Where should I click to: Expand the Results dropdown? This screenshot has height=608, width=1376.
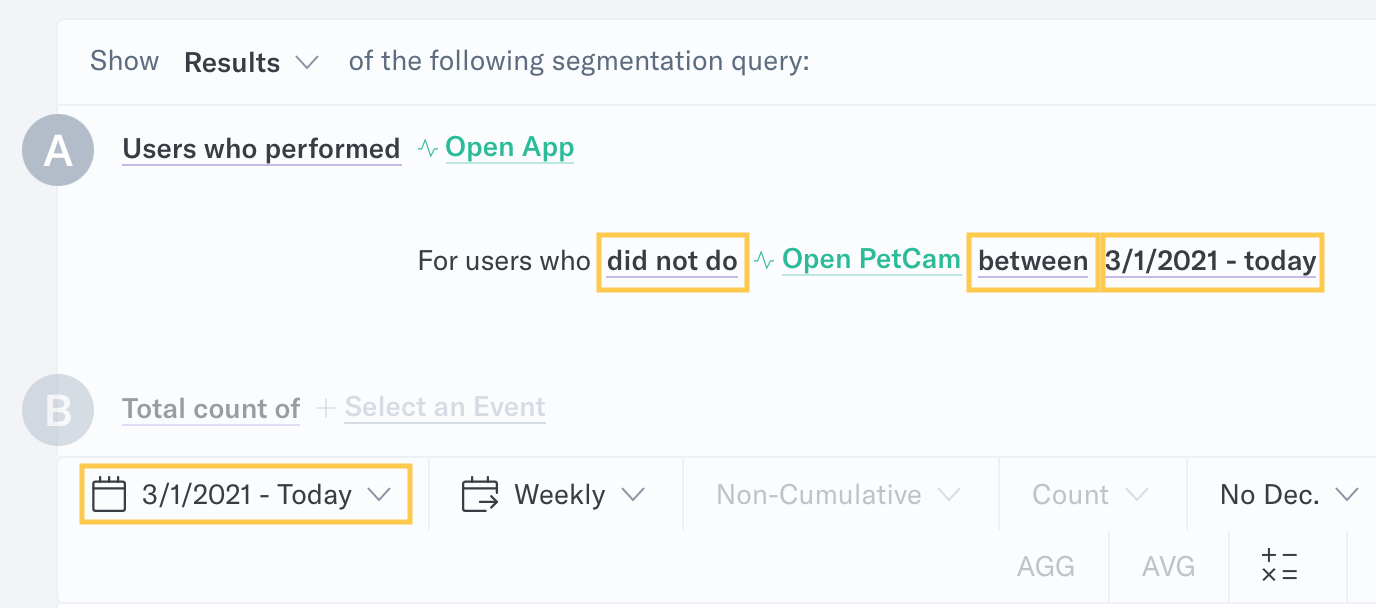(x=251, y=62)
